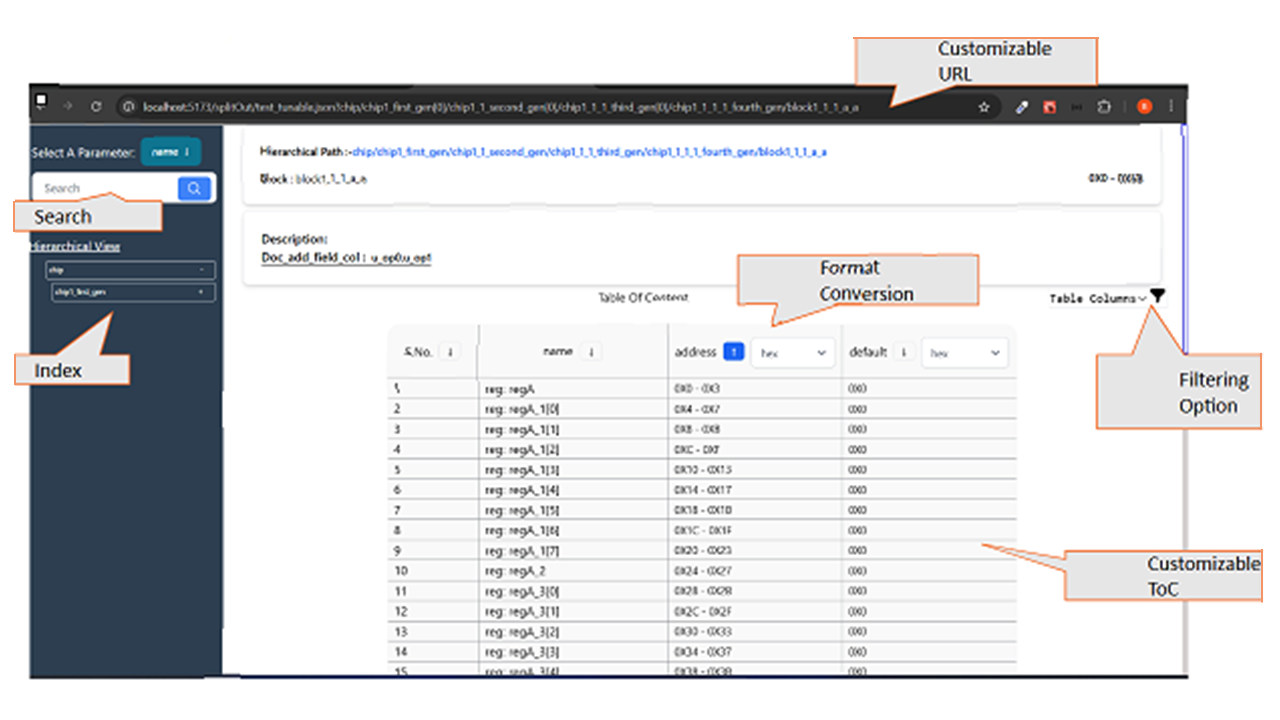The height and width of the screenshot is (720, 1280).
Task: Click the black filter funnel icon
Action: [1157, 296]
